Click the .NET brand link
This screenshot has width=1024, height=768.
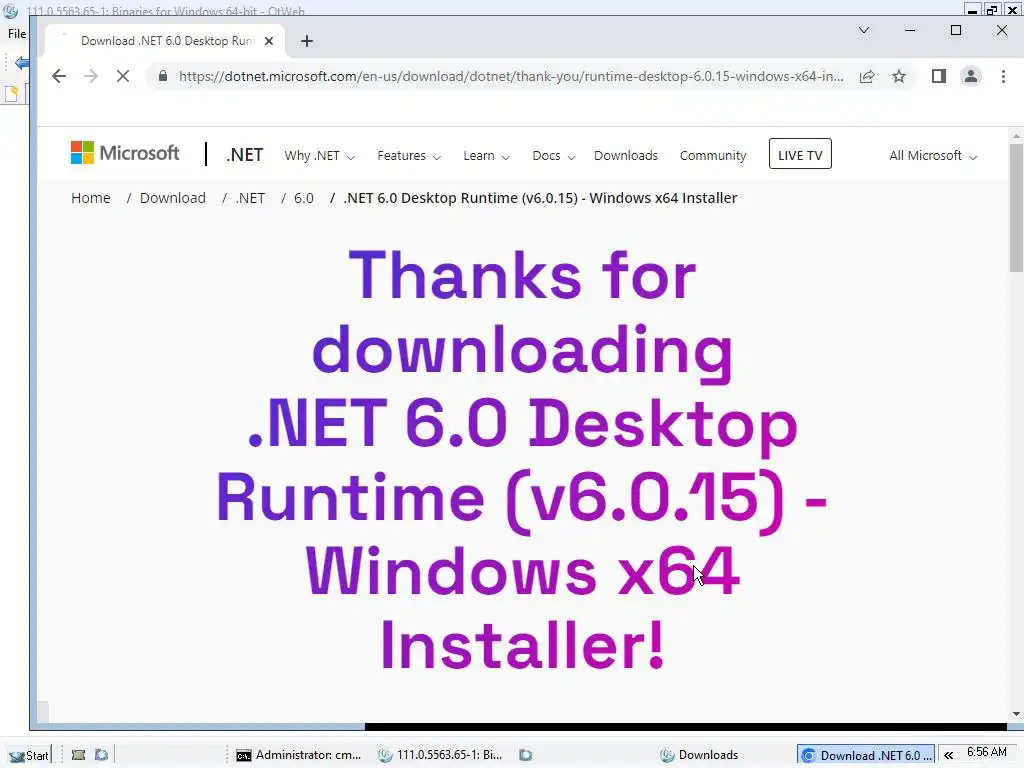click(x=244, y=155)
